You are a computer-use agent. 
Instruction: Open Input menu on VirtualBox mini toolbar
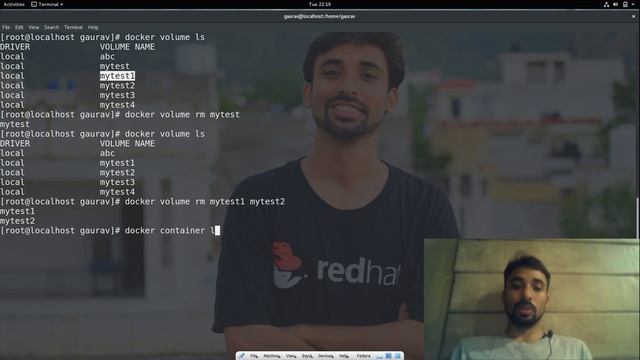point(307,356)
